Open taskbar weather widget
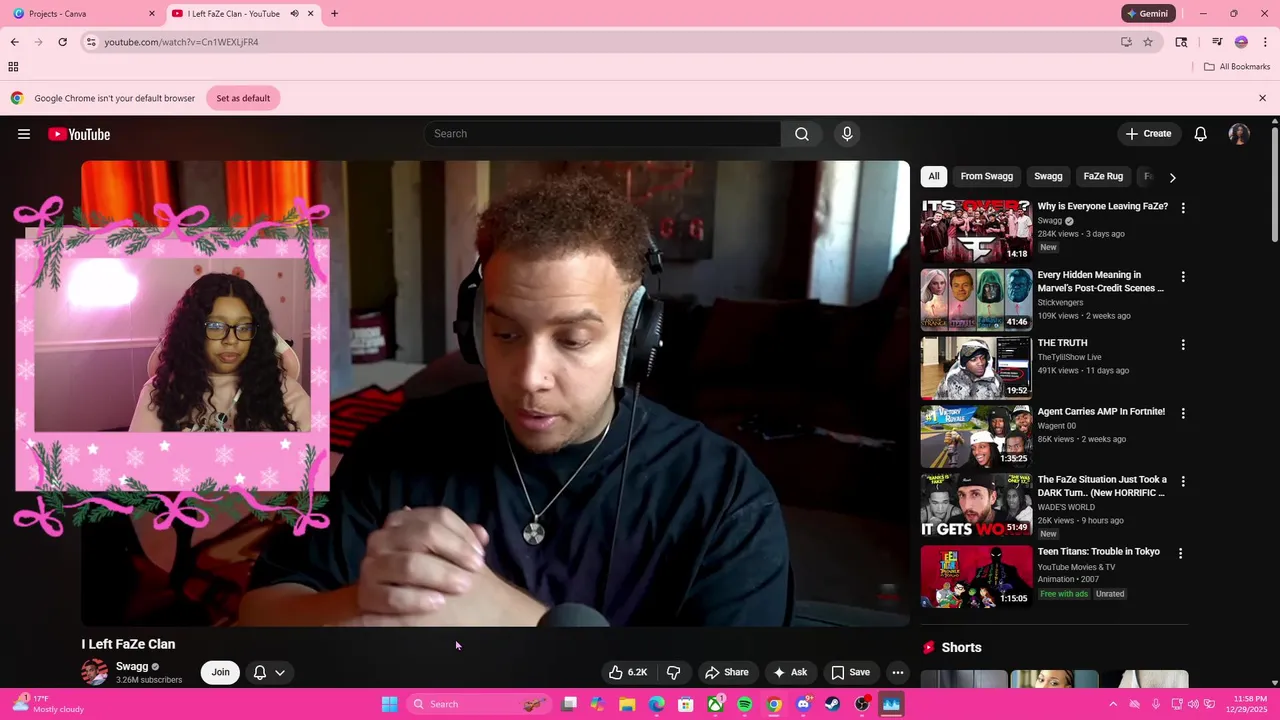Screen dimensions: 1280x720 tap(48, 704)
